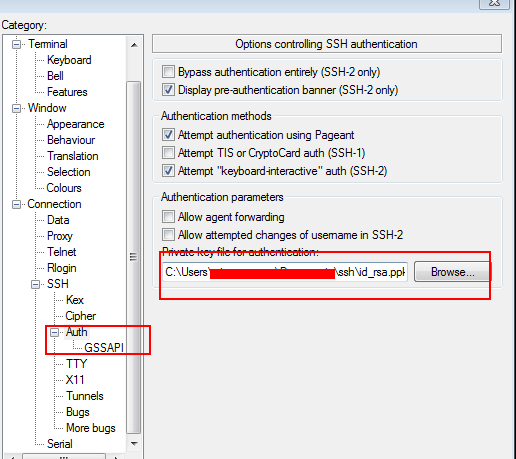This screenshot has width=516, height=459.
Task: Check Attempt TIS or CryptoCard auth
Action: 168,153
